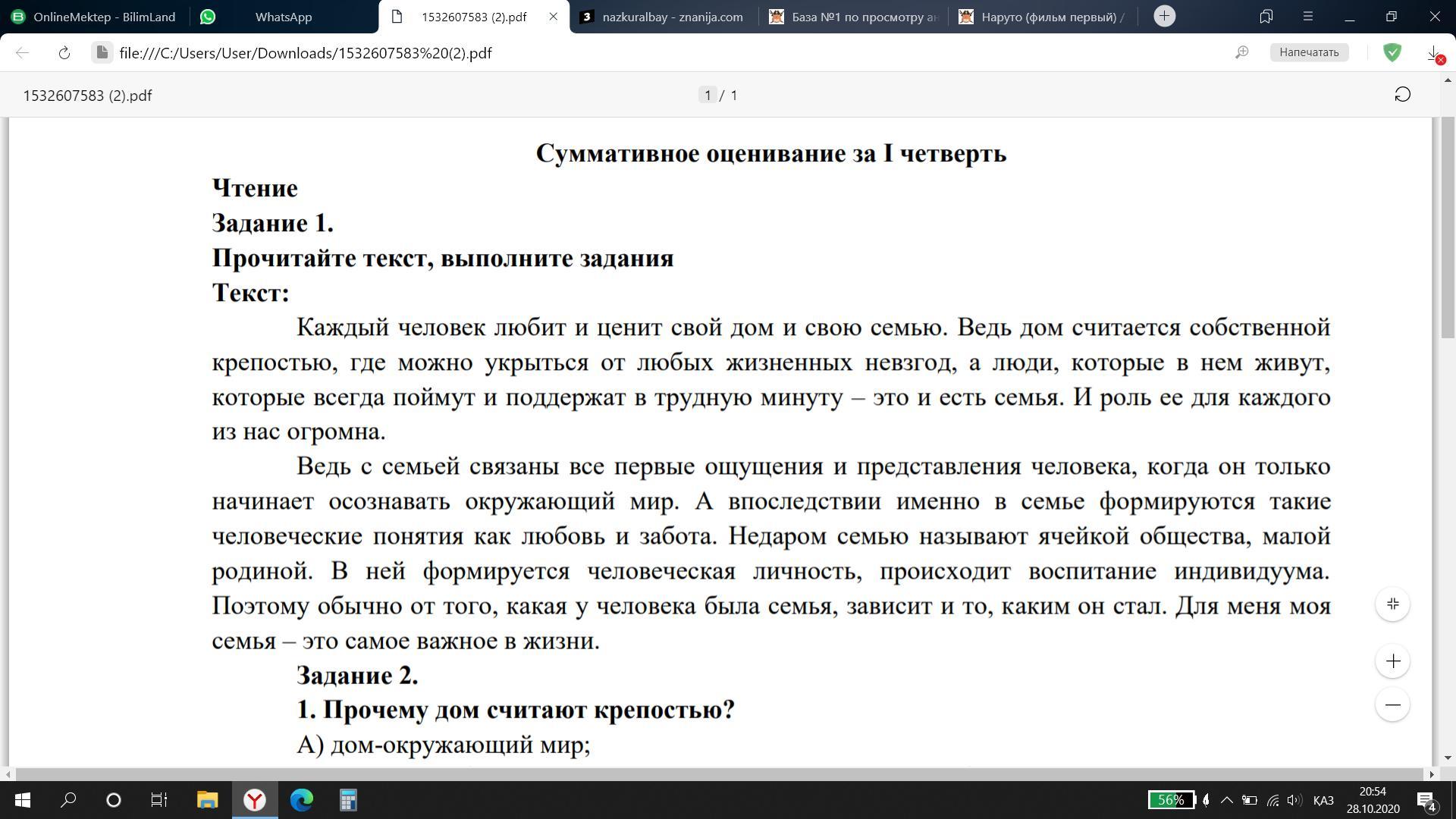Switch to the OnlineMektep - BilimLand tab
This screenshot has height=819, width=1456.
pos(94,17)
